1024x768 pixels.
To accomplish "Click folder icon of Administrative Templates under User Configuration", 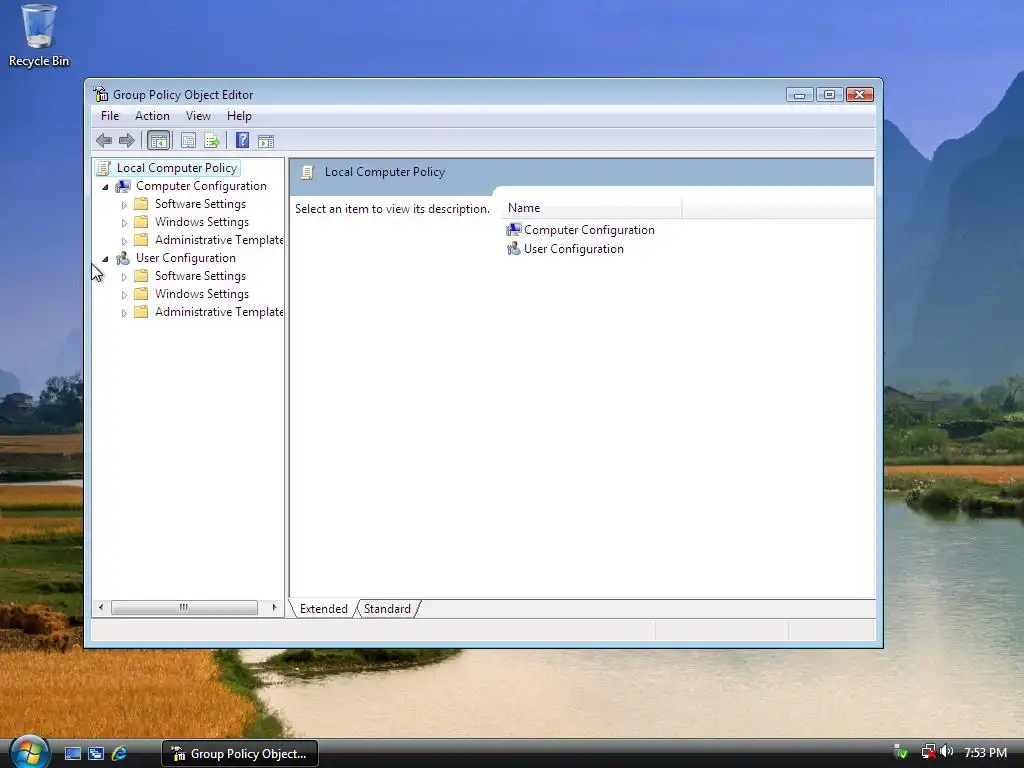I will 141,312.
